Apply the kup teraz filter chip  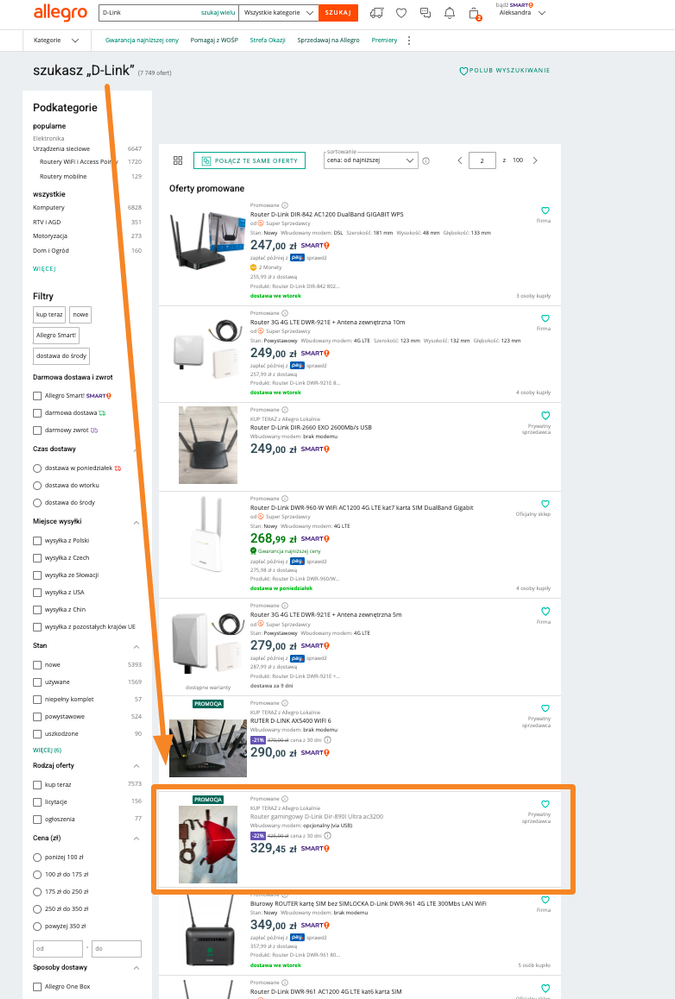49,315
